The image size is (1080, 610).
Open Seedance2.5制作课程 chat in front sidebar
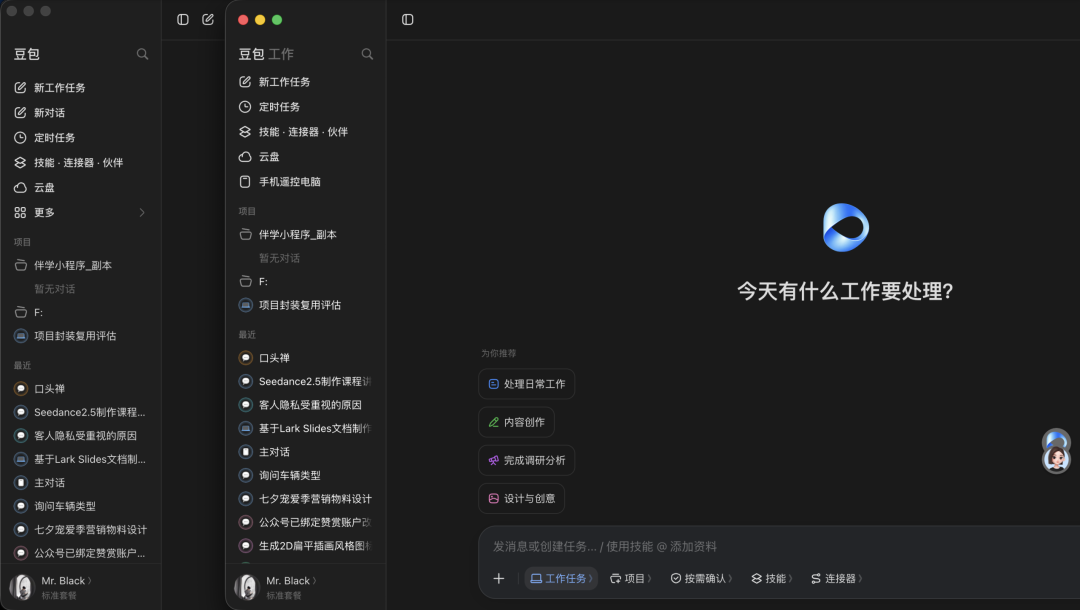click(x=306, y=381)
